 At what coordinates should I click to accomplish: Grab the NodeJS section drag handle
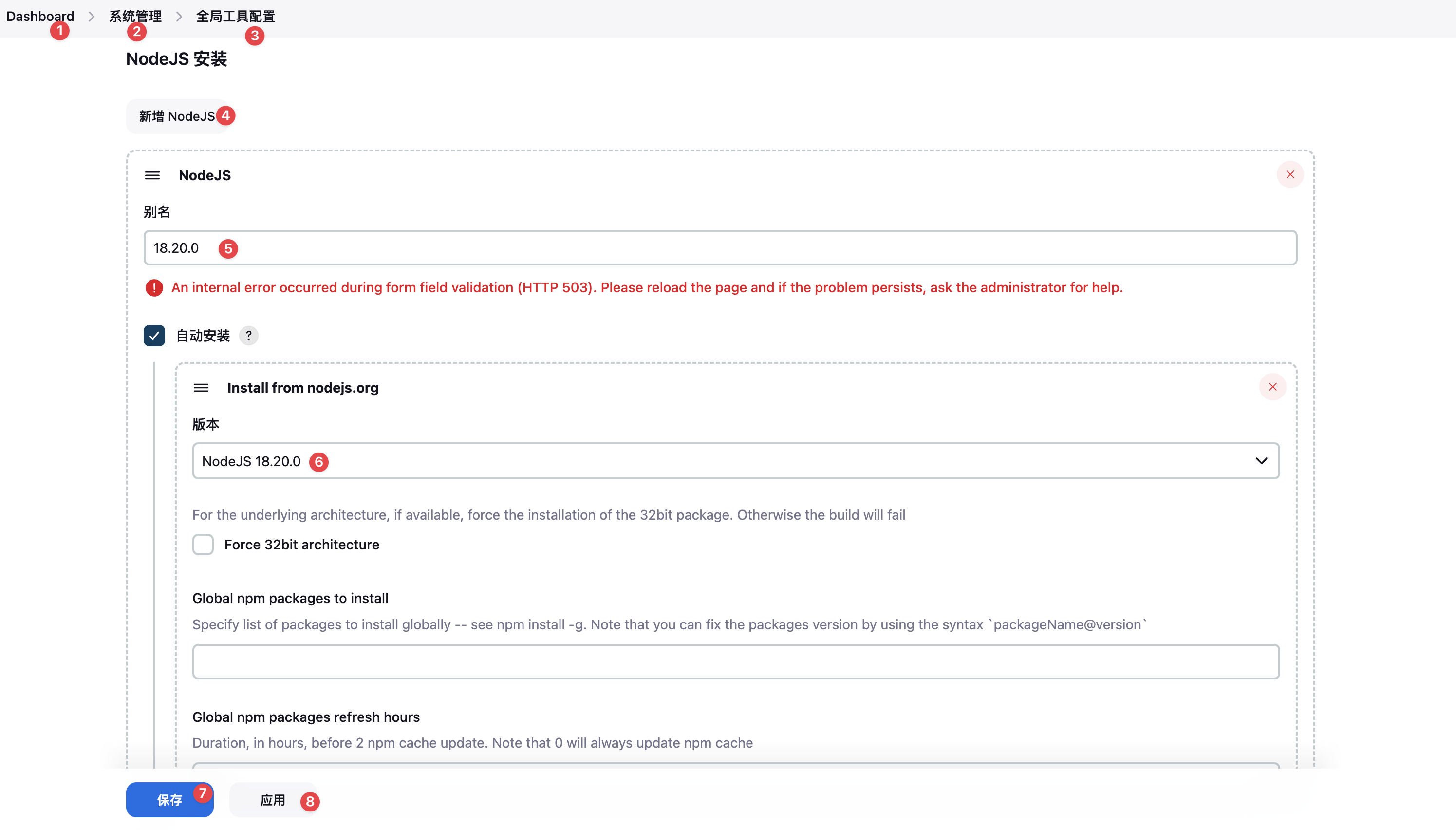point(152,175)
